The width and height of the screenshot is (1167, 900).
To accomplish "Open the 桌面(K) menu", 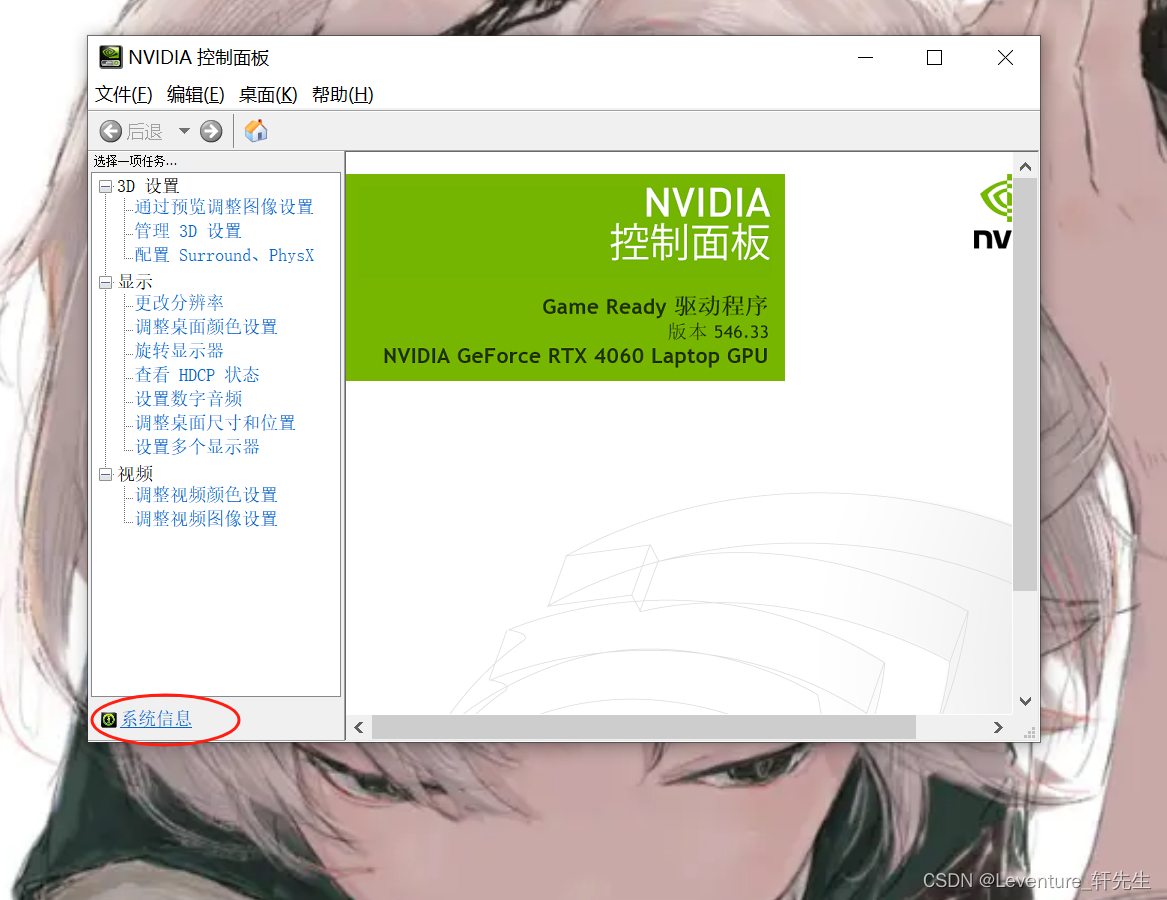I will pyautogui.click(x=267, y=95).
